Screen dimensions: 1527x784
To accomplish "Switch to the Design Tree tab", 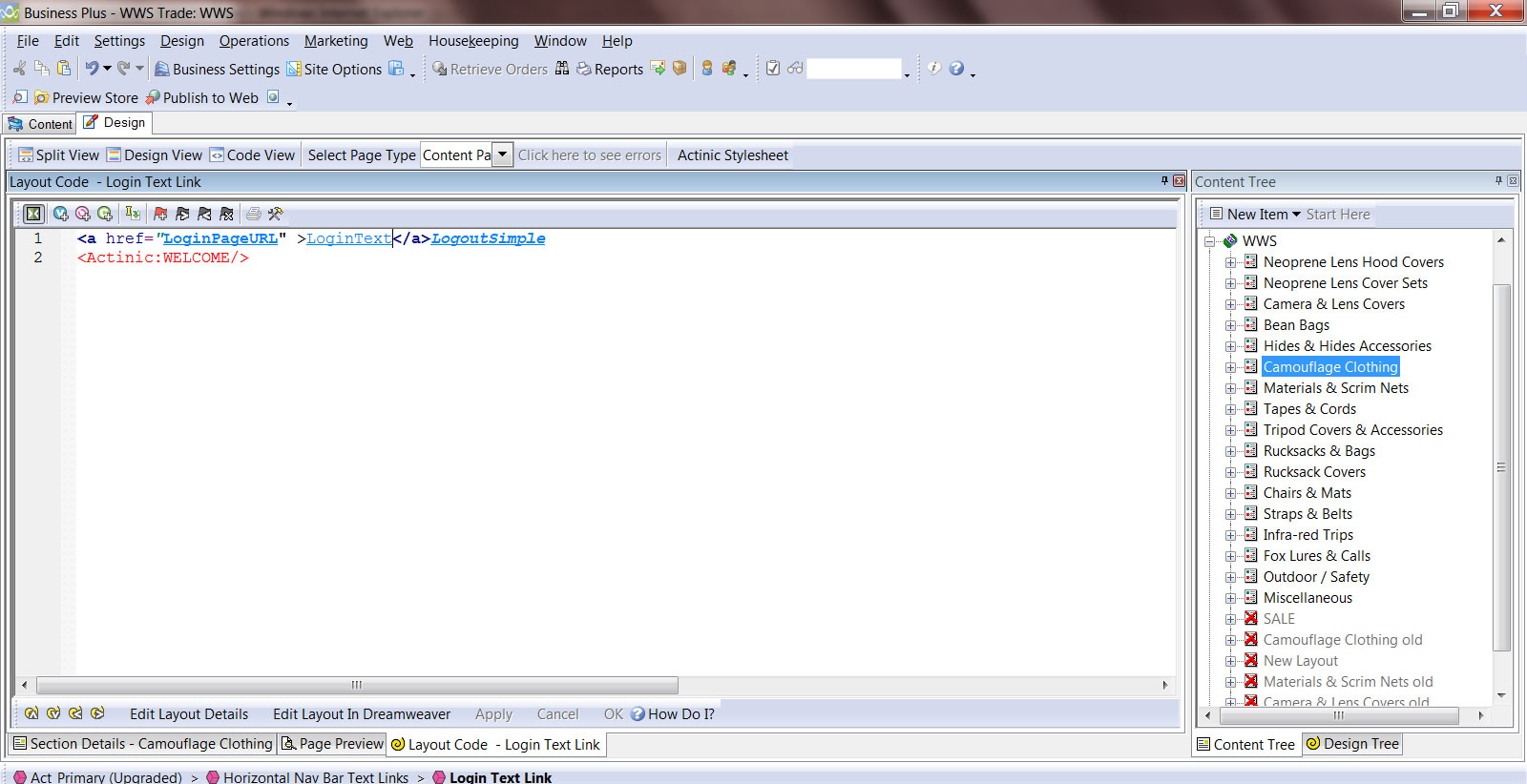I will [x=1352, y=744].
